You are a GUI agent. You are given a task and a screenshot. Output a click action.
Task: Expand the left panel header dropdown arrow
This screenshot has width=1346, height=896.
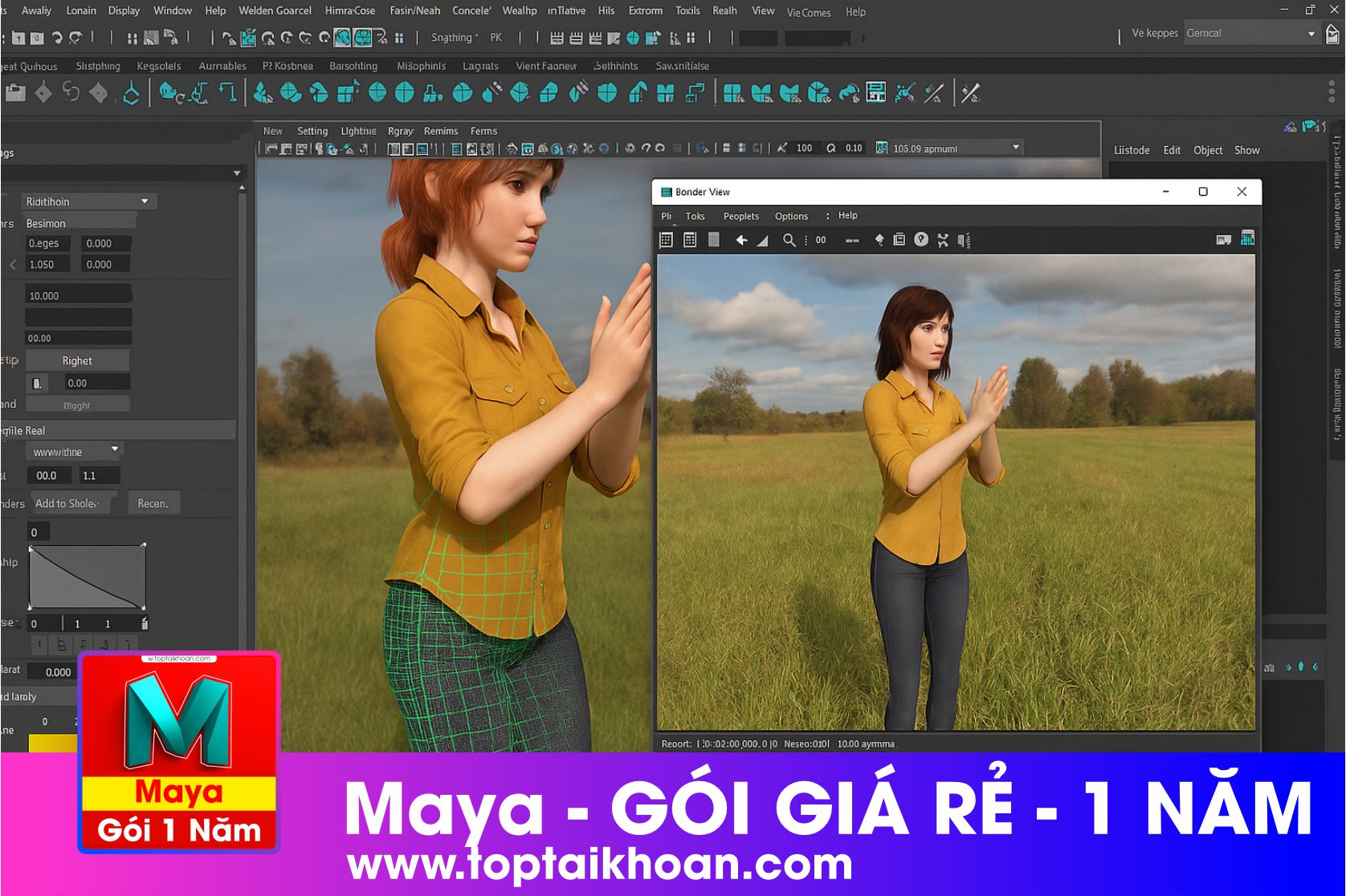click(x=237, y=173)
